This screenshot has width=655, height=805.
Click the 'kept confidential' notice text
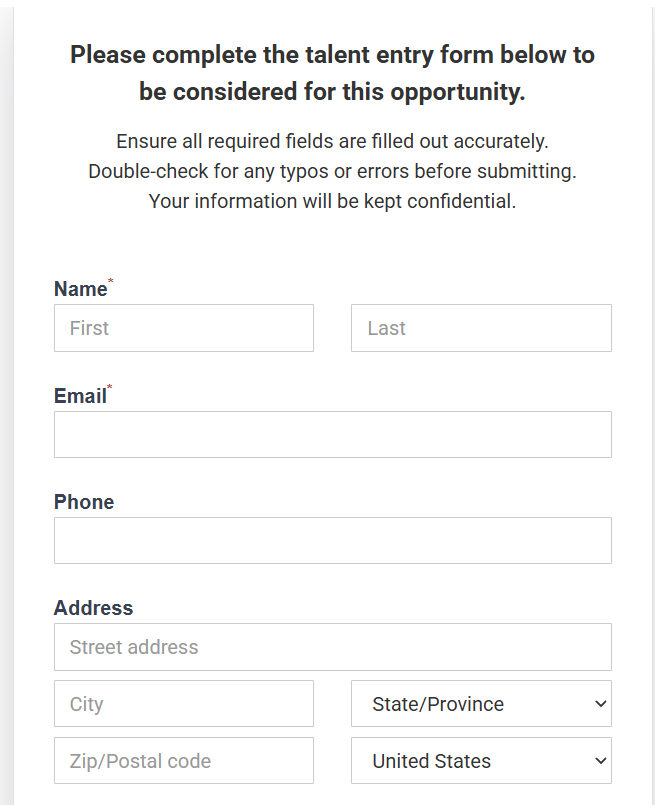332,201
